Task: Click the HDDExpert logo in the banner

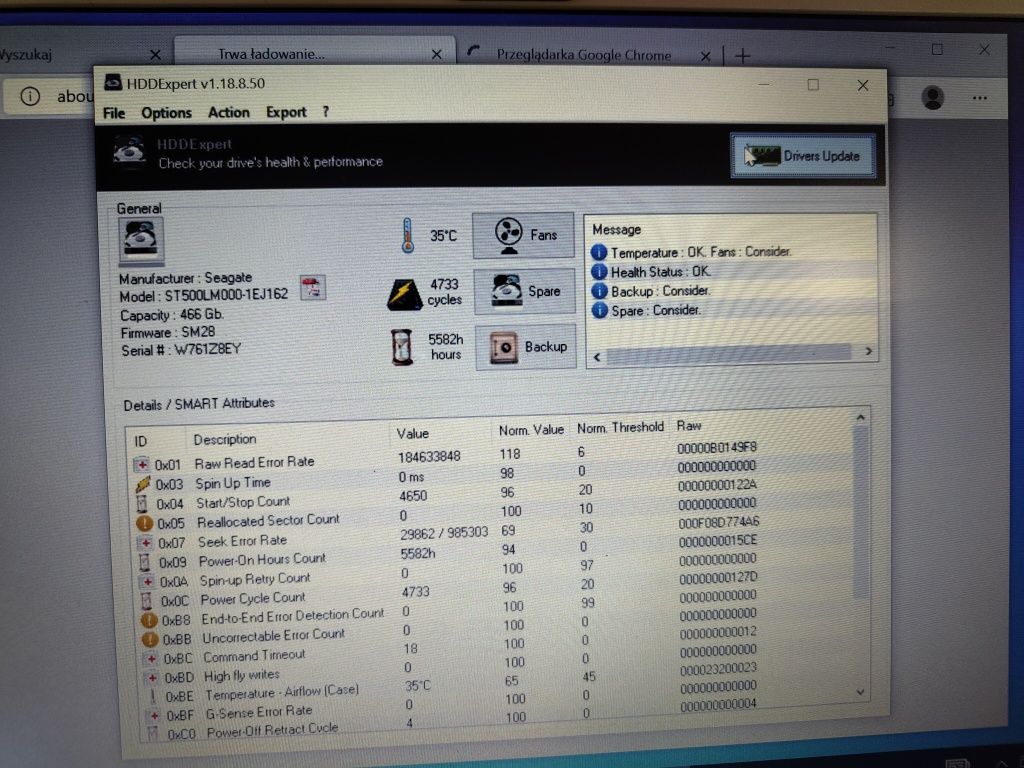Action: [x=129, y=152]
